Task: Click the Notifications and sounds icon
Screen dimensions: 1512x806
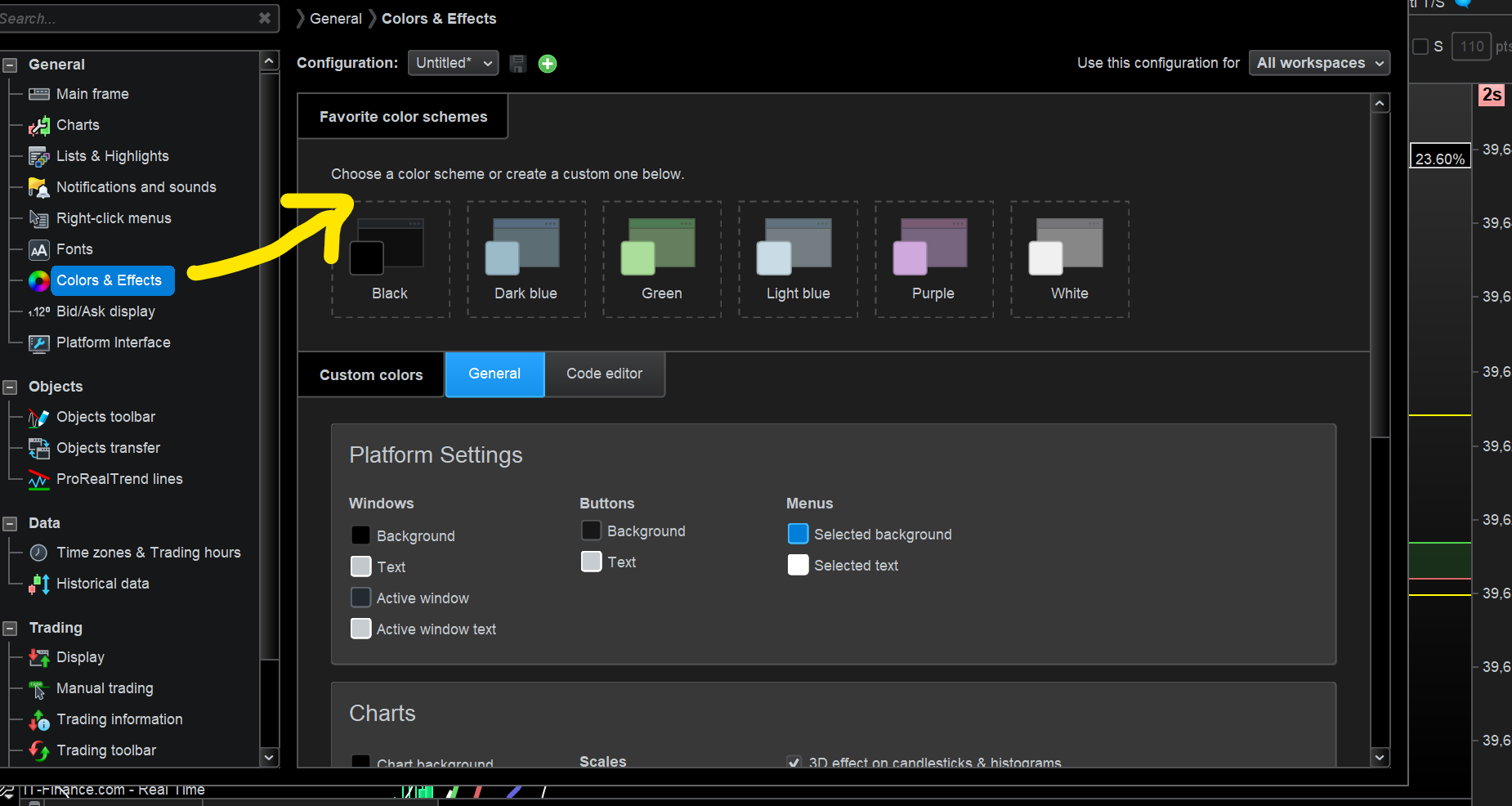Action: (x=38, y=187)
